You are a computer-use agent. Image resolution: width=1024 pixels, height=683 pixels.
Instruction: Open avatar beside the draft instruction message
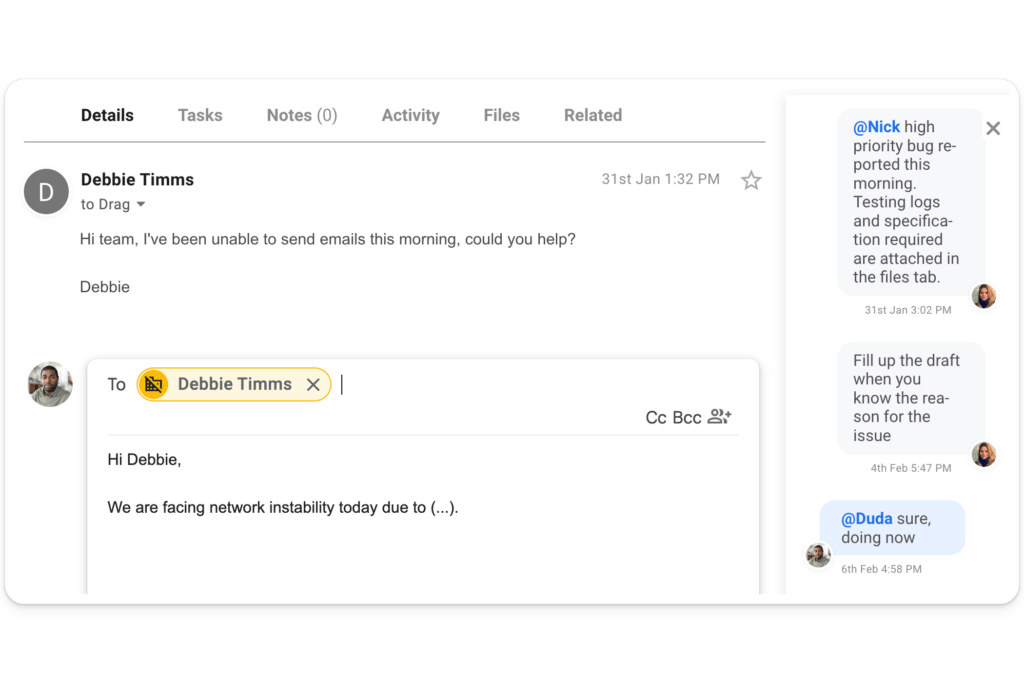pos(984,455)
